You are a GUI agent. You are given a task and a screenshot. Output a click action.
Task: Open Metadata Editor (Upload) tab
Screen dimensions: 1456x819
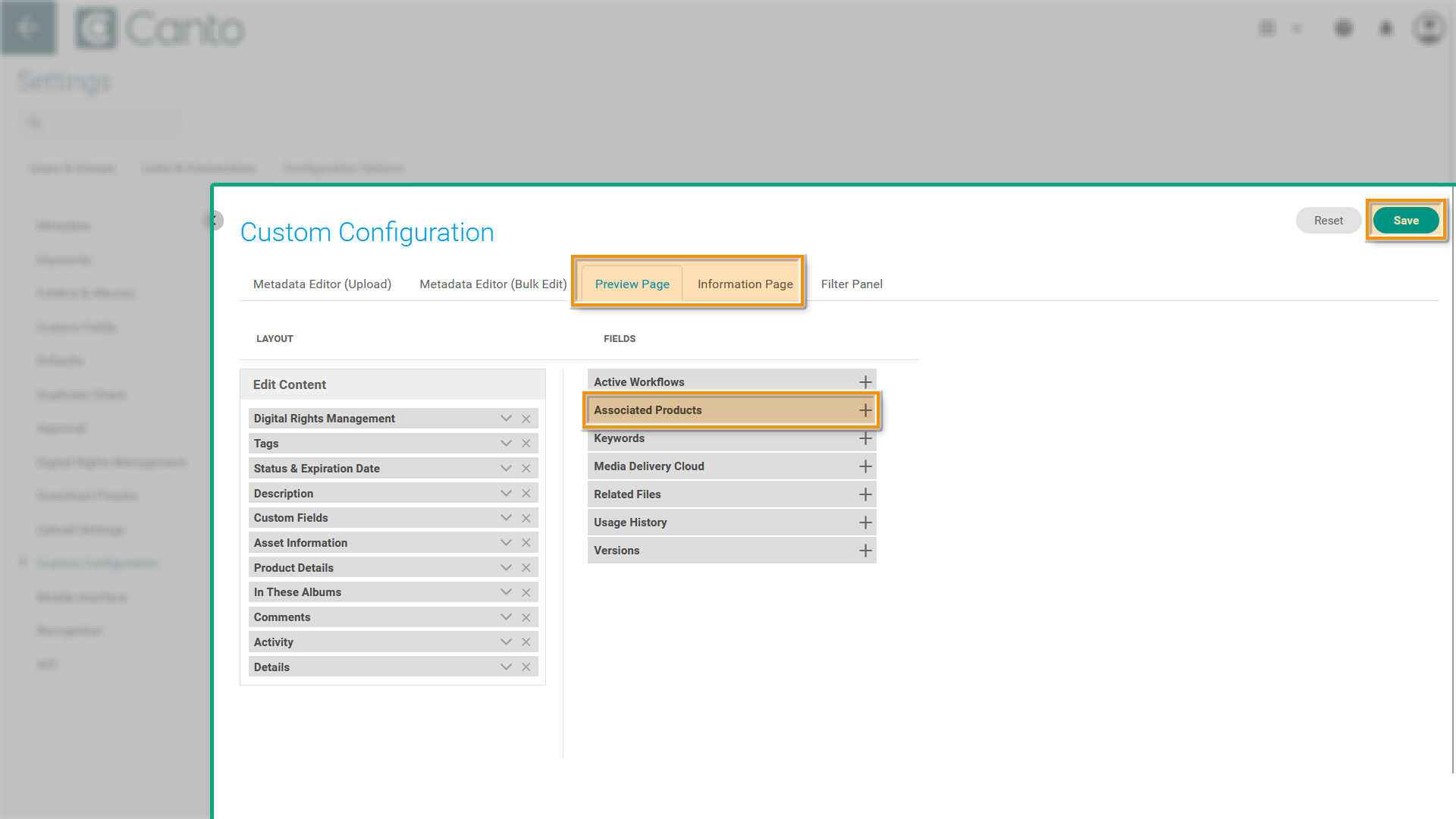(x=322, y=284)
